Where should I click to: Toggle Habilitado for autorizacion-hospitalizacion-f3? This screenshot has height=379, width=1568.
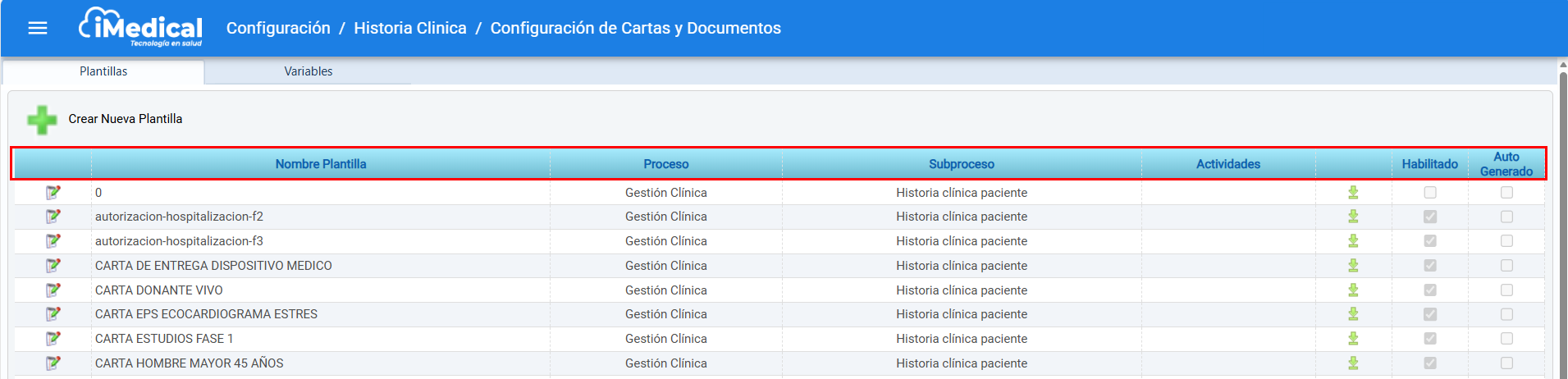[x=1430, y=241]
